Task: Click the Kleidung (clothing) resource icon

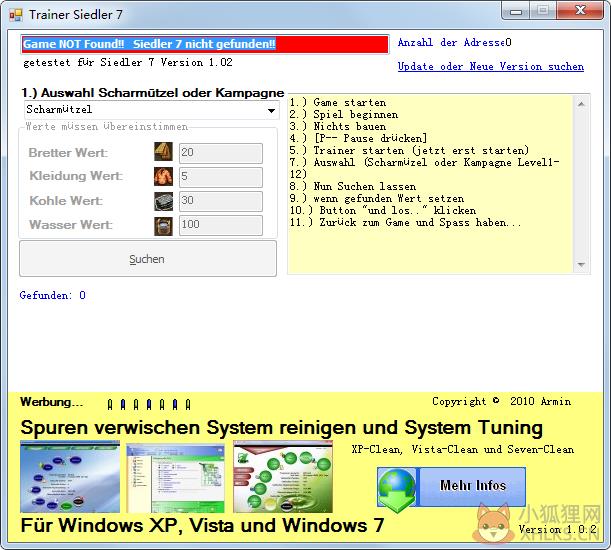Action: tap(163, 177)
